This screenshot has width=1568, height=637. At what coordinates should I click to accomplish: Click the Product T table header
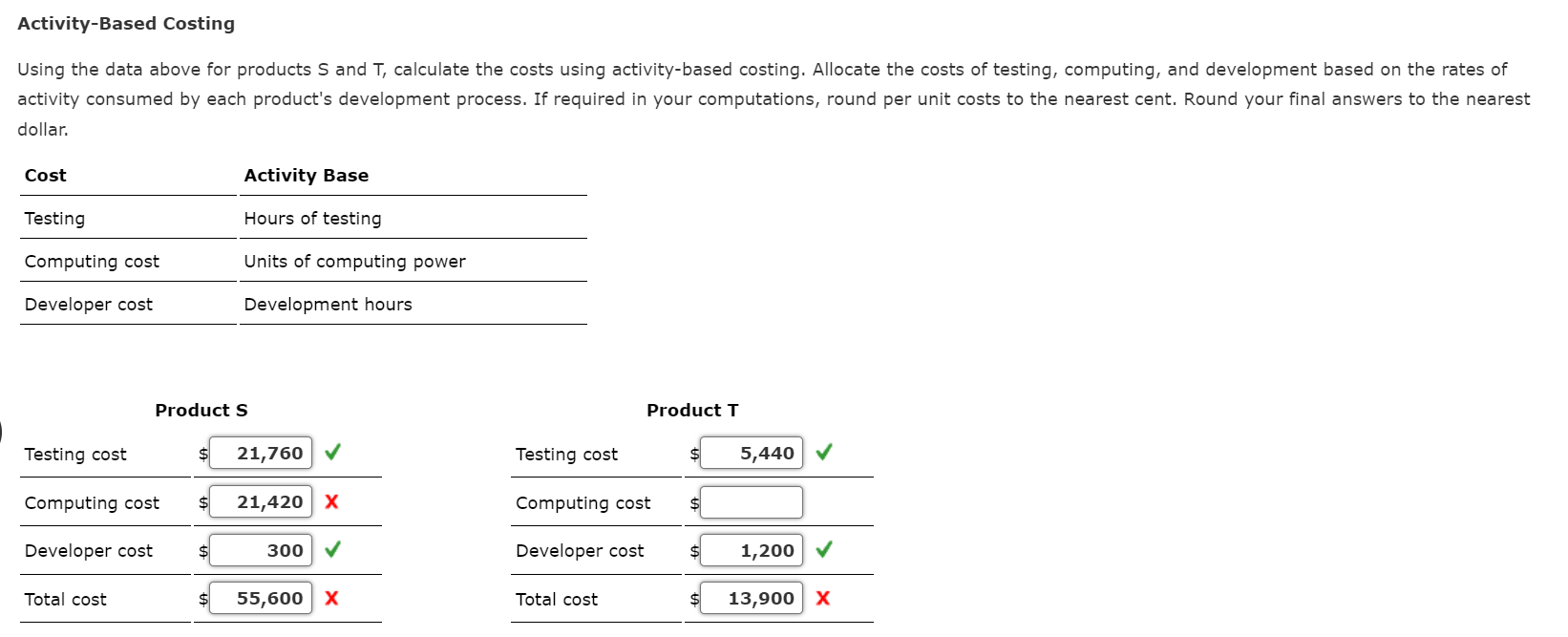(x=691, y=410)
